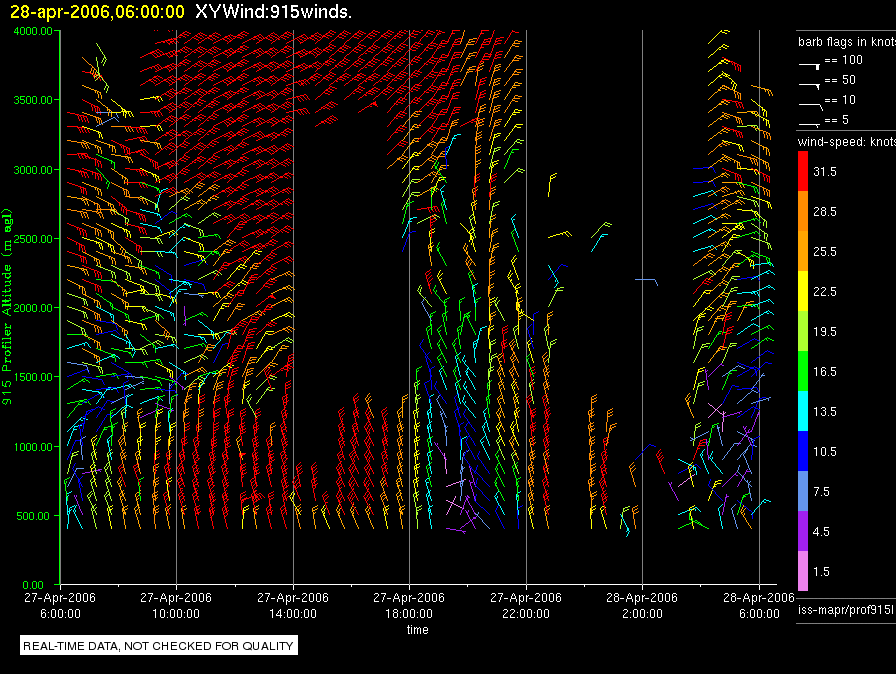
Task: Click the 3000.00 altitude axis tick label
Action: pos(33,170)
